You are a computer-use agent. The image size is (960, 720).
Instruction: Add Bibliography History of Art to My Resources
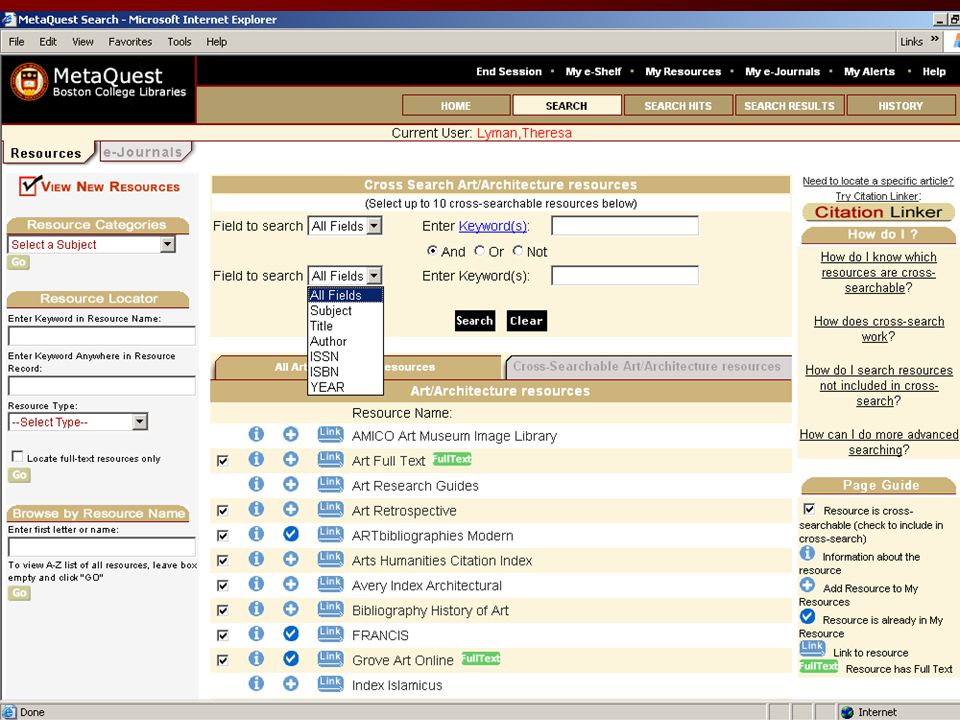click(x=291, y=609)
